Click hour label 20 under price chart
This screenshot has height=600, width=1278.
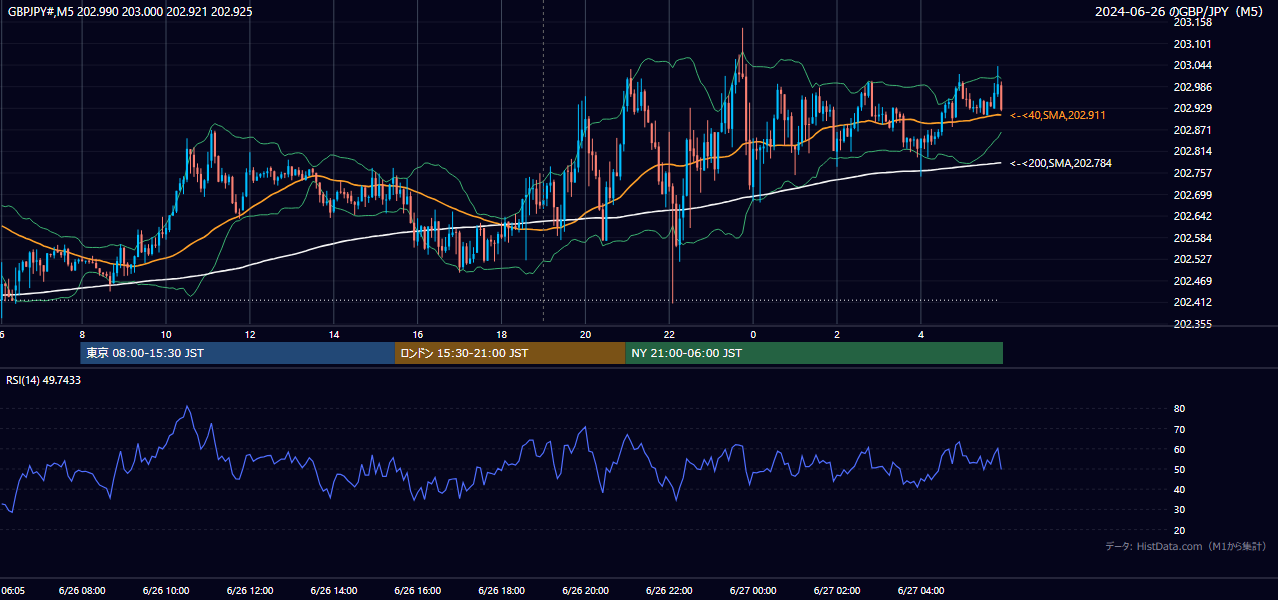(x=586, y=335)
